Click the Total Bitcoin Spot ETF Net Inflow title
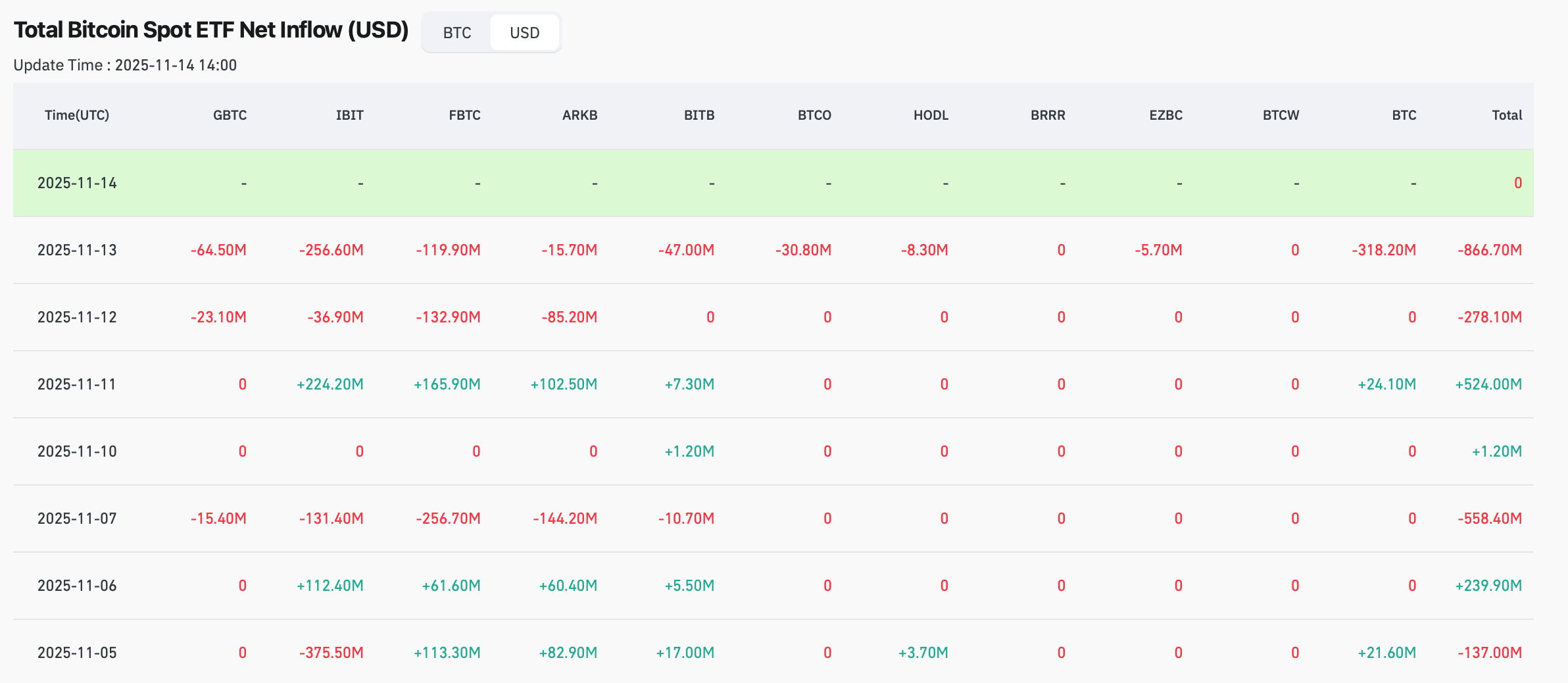This screenshot has height=683, width=1568. pyautogui.click(x=211, y=30)
